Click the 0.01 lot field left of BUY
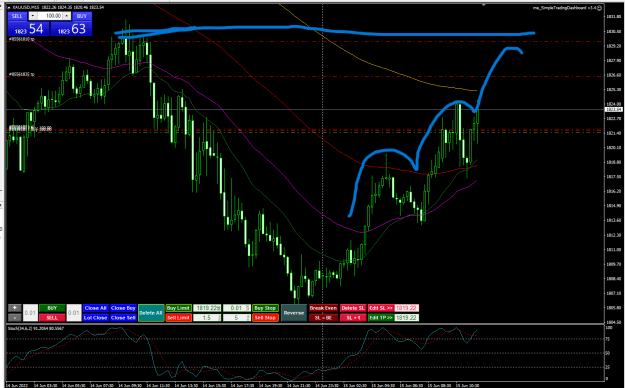Image resolution: width=625 pixels, height=388 pixels. [x=30, y=313]
